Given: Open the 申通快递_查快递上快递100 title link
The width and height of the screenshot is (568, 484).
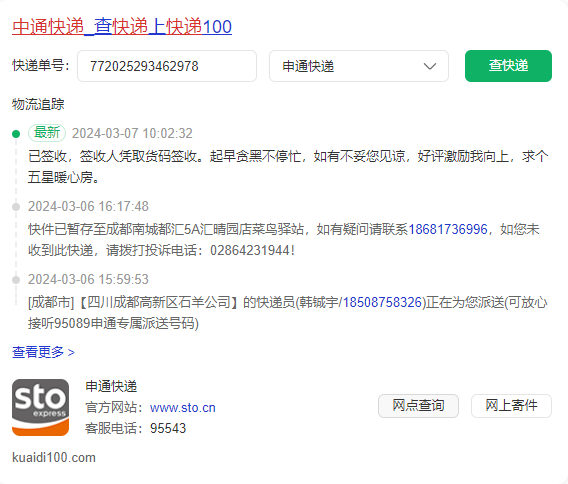Looking at the screenshot, I should 122,27.
